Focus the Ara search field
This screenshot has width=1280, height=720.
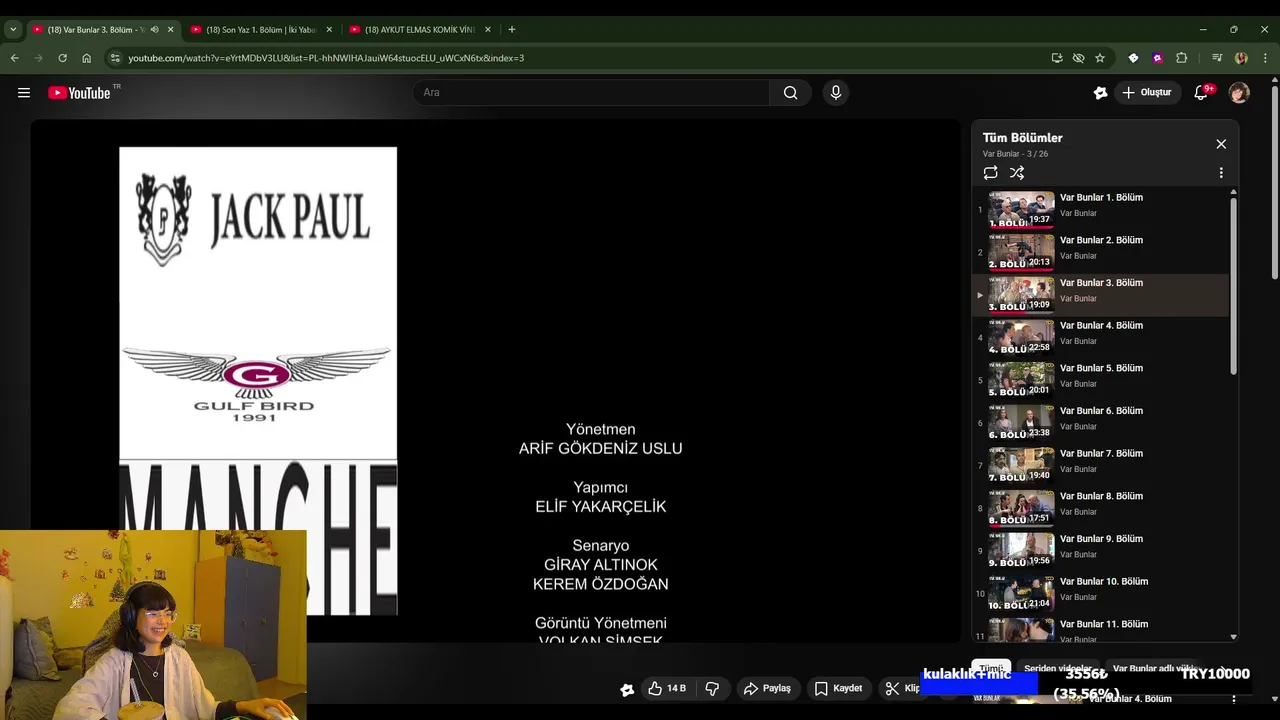tap(591, 93)
